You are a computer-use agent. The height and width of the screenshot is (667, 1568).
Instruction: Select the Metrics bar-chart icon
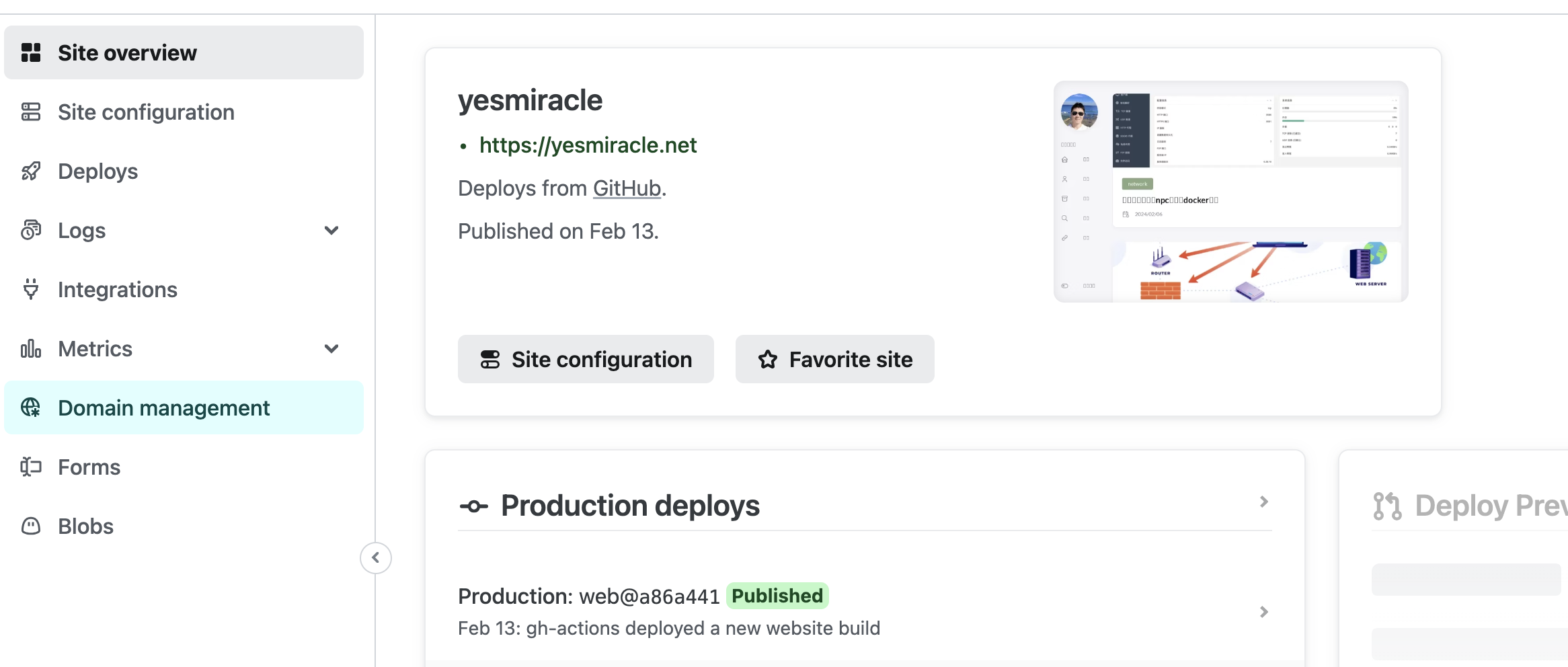(x=31, y=348)
